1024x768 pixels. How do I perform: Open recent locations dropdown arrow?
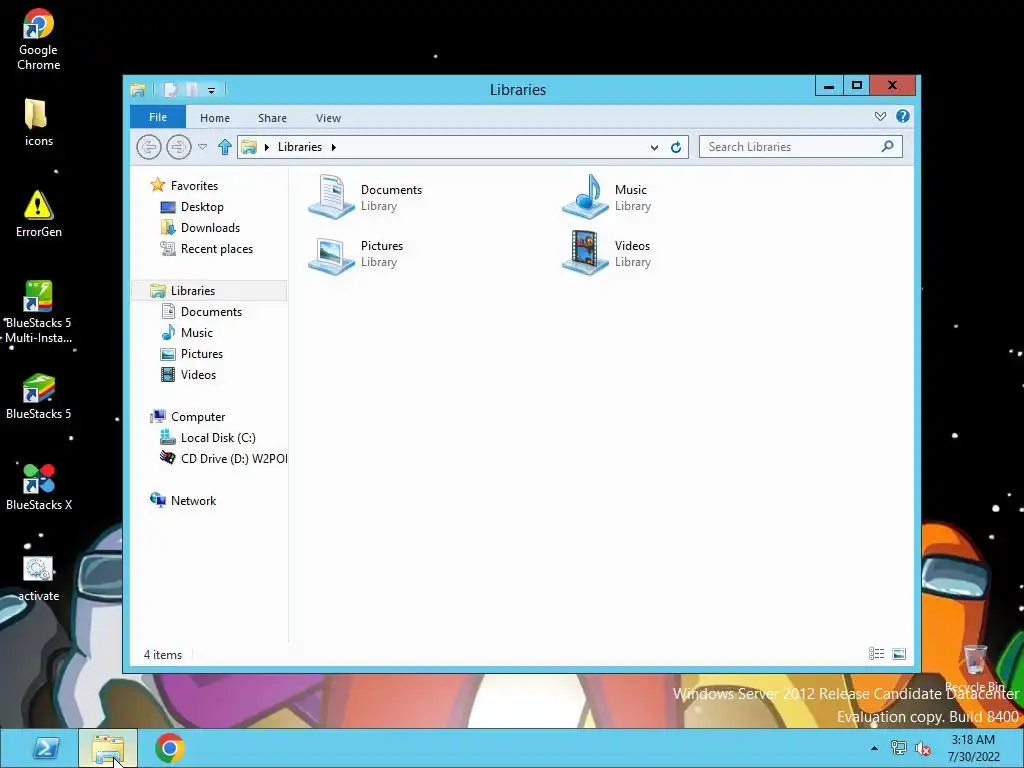click(202, 147)
